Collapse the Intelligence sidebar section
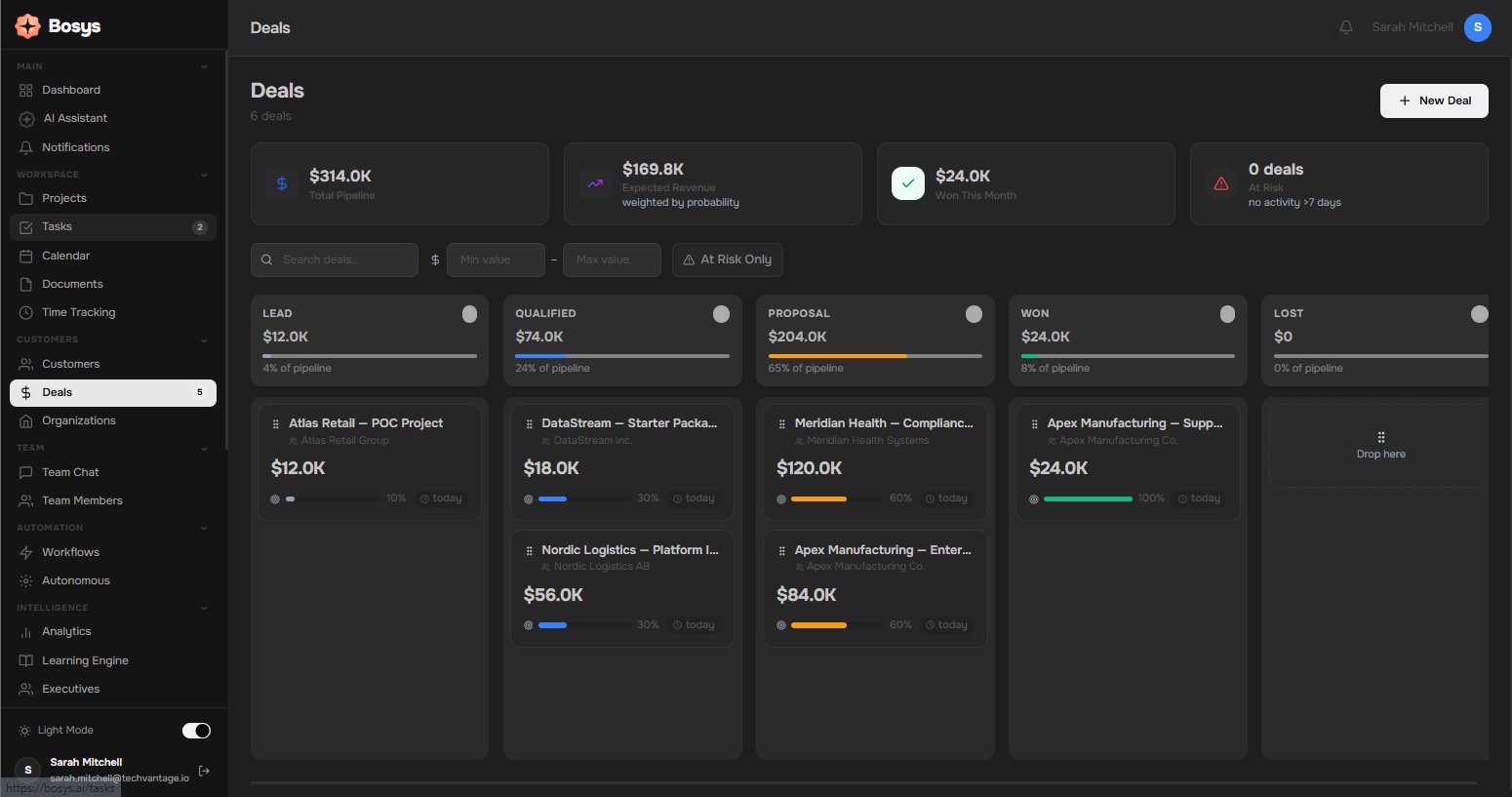Screen dimensions: 1512x797 tap(204, 608)
